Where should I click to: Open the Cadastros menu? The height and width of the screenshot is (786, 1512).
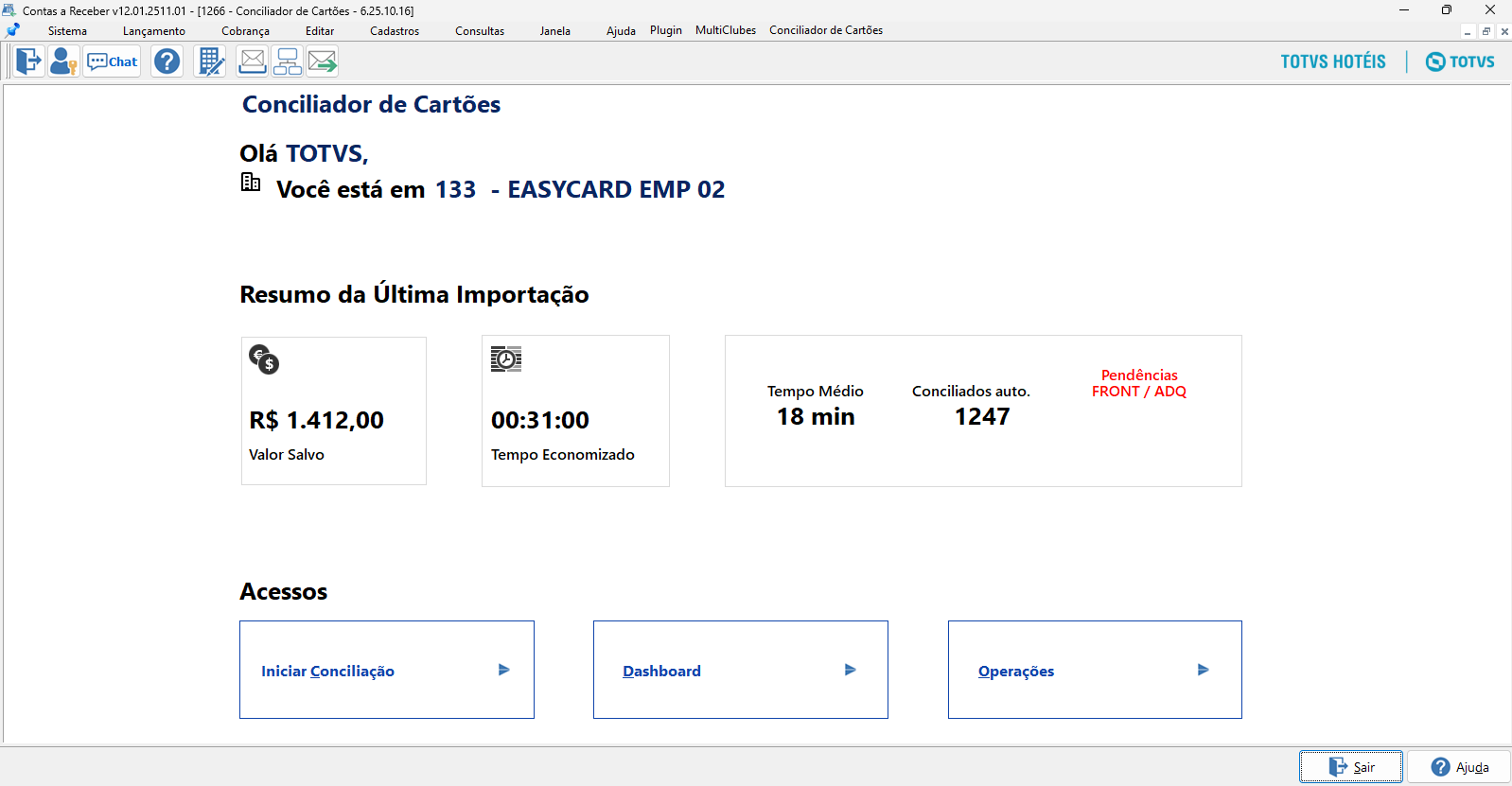(x=395, y=31)
